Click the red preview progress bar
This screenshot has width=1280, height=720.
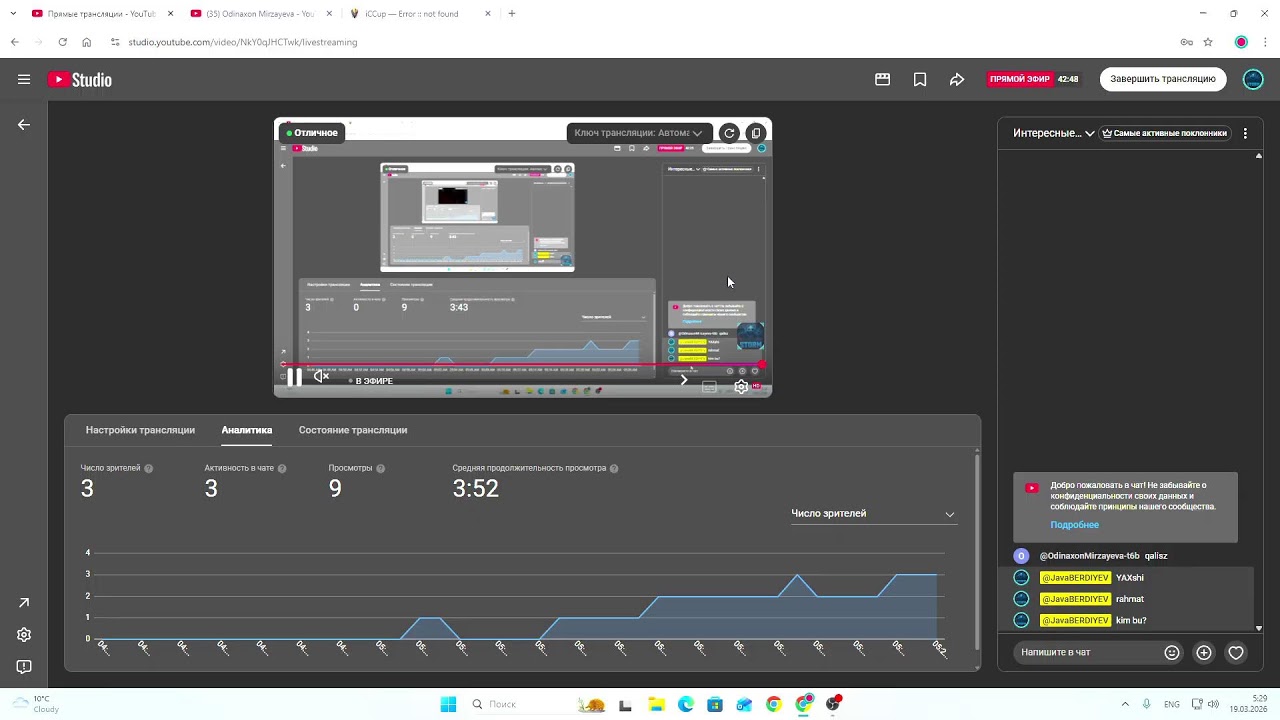point(523,364)
